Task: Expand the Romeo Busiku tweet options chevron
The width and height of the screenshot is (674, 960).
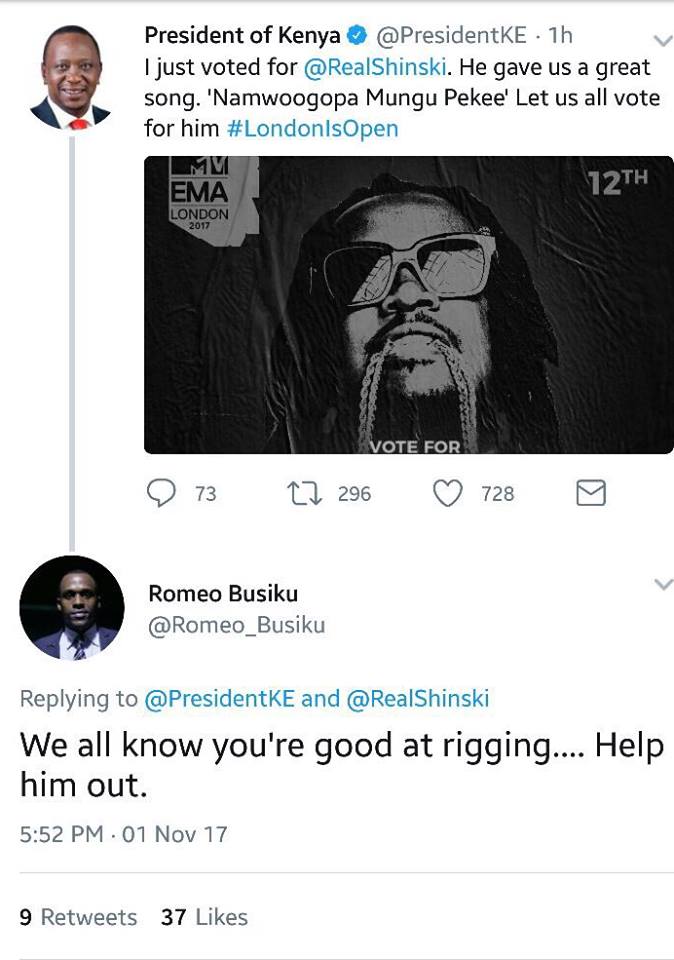Action: click(663, 584)
